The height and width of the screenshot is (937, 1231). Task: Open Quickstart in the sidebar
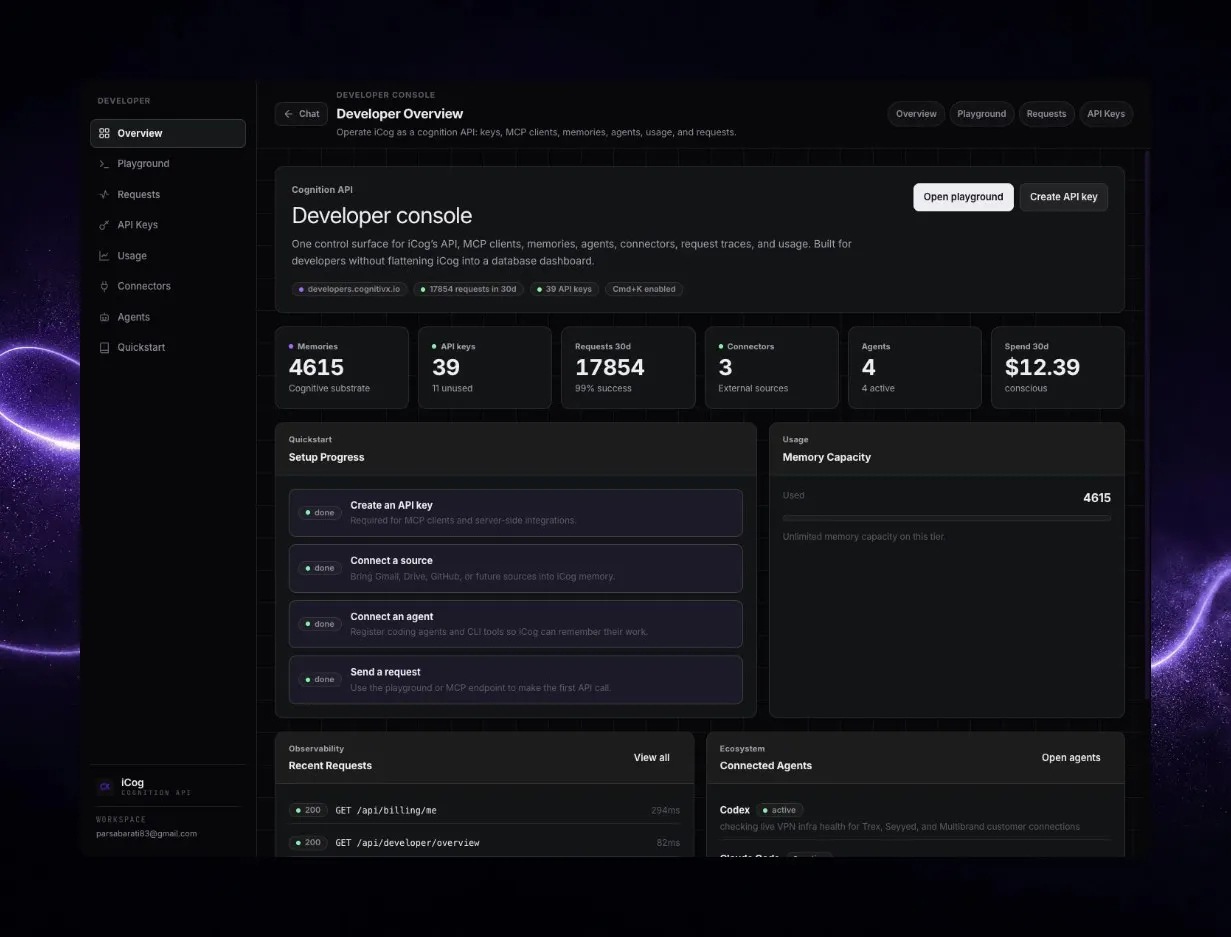[168, 347]
